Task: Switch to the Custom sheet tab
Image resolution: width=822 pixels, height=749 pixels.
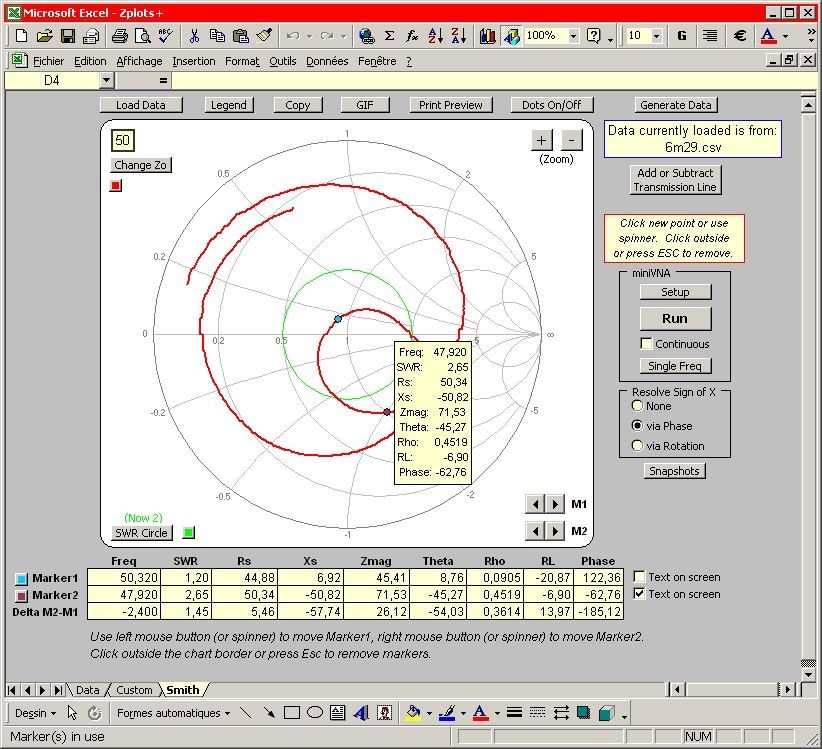Action: click(x=134, y=690)
